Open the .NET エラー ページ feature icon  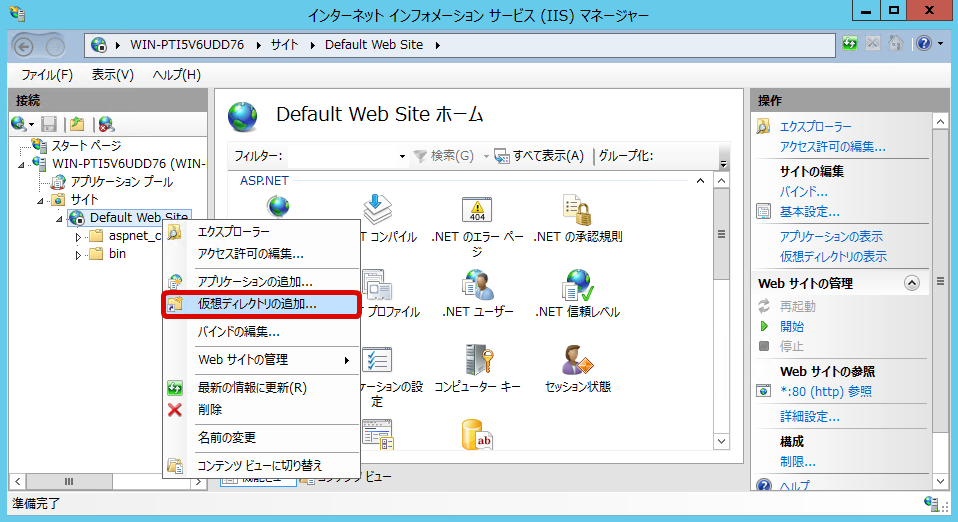tap(477, 211)
